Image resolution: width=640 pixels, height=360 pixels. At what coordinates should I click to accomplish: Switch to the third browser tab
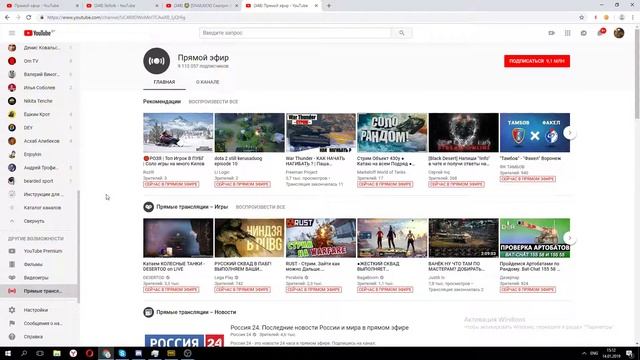click(x=201, y=6)
